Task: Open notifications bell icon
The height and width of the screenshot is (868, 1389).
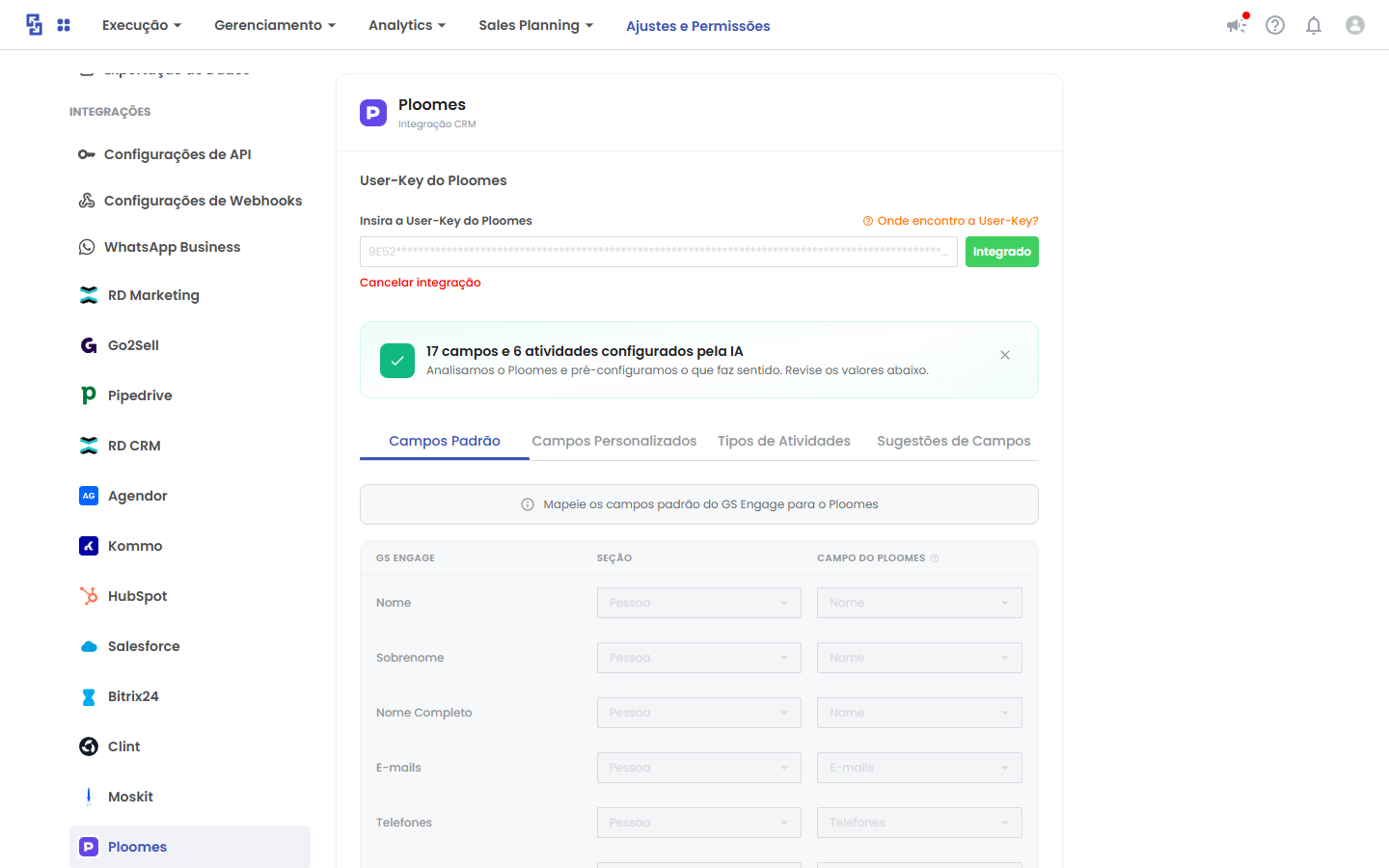Action: coord(1314,25)
